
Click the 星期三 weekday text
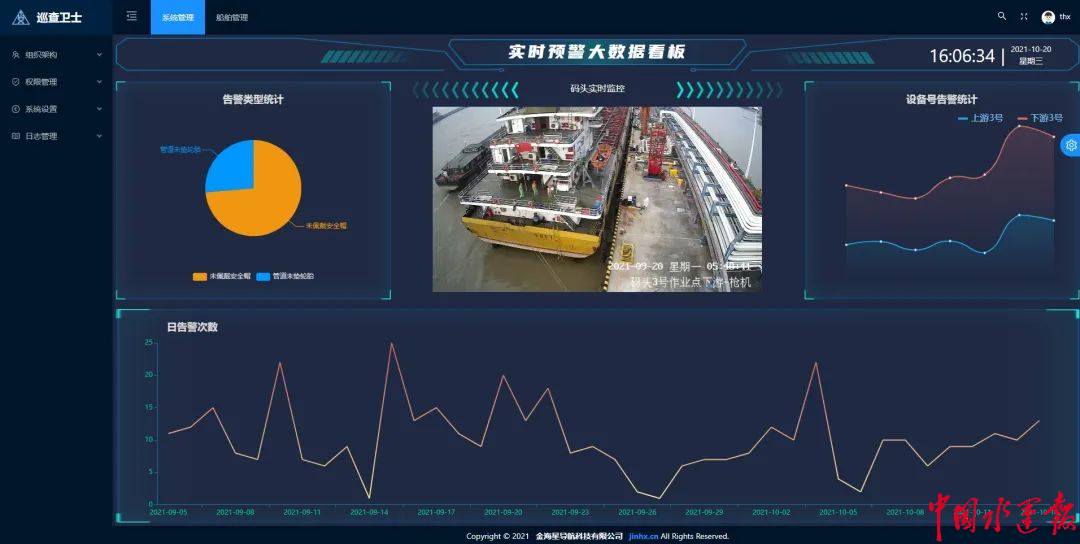pyautogui.click(x=1031, y=61)
